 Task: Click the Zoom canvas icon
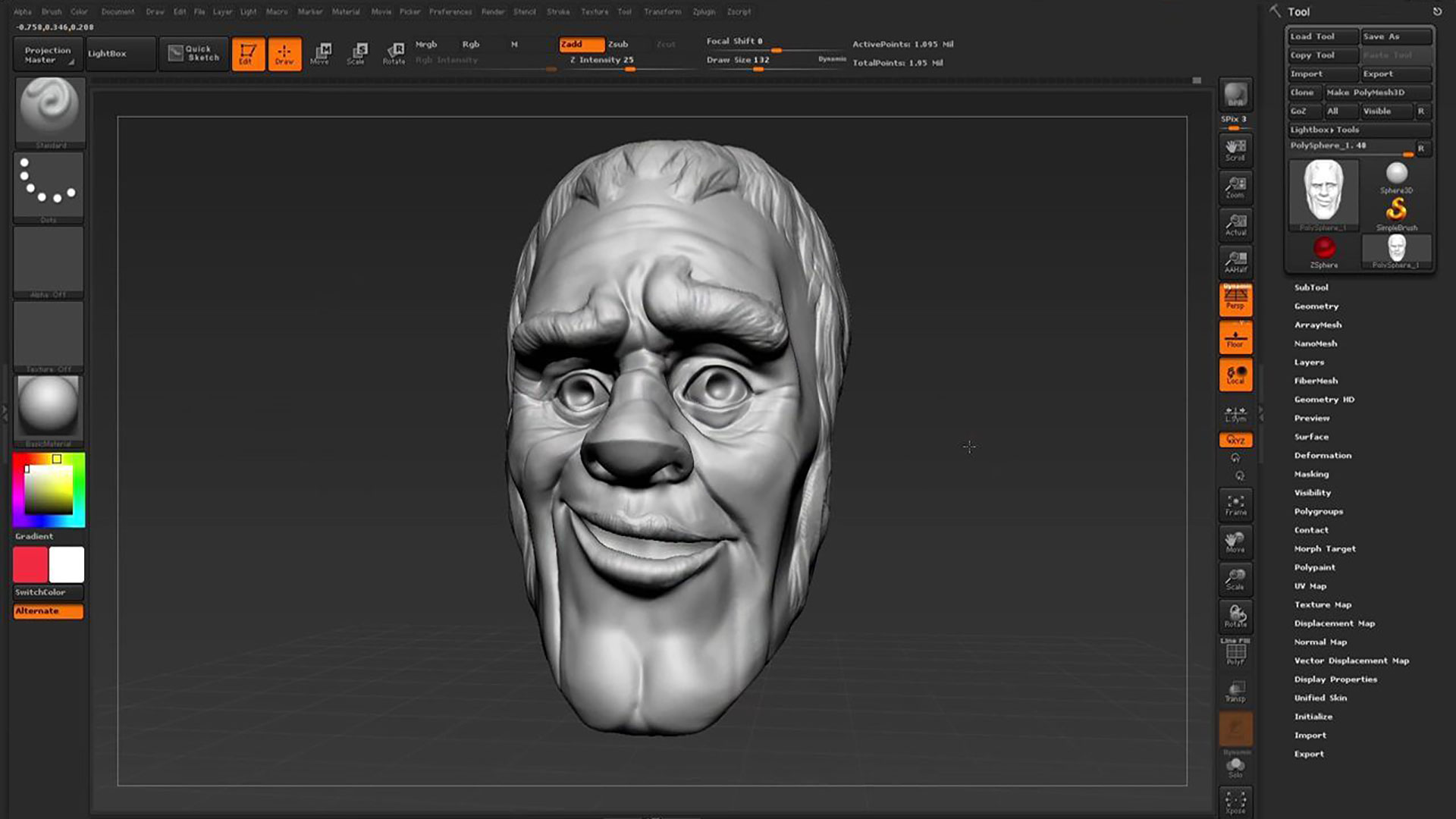pos(1235,187)
